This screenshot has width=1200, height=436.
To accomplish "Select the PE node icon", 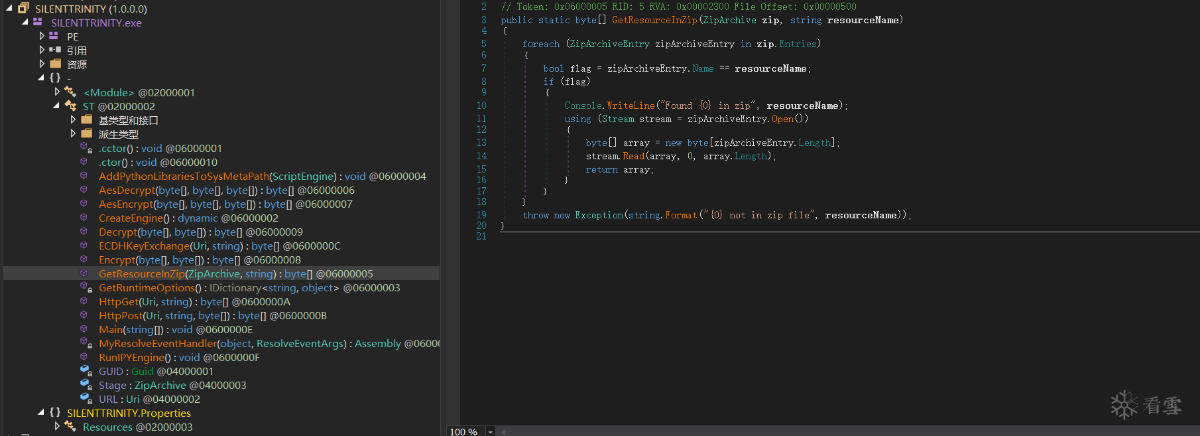I will (x=55, y=36).
